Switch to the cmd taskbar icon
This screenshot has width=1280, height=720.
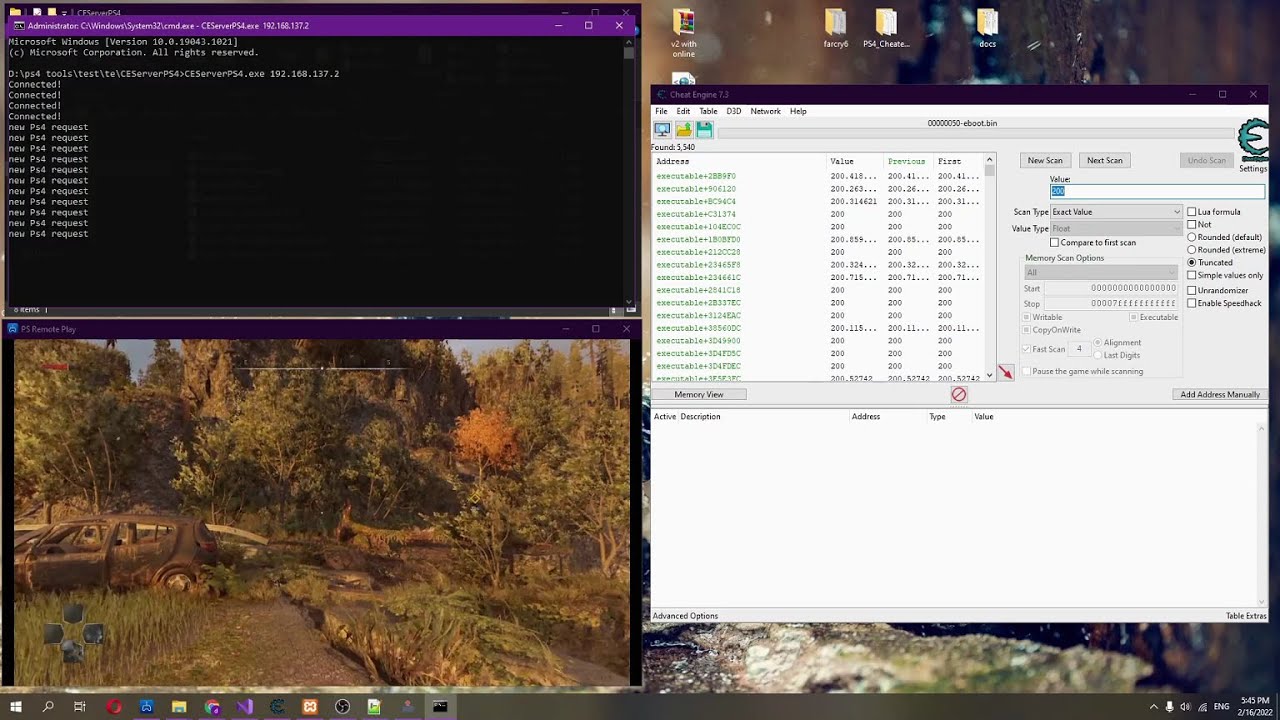[440, 707]
